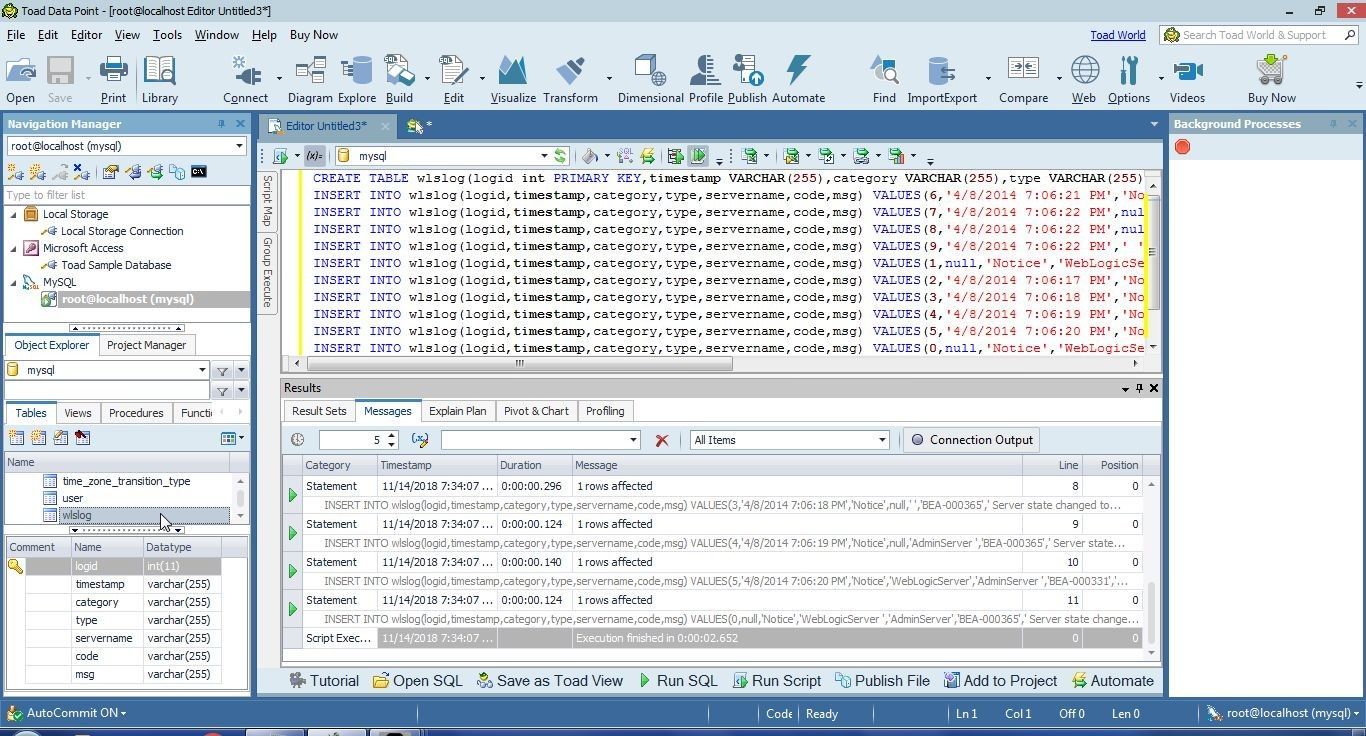Switch to the Explain Plan tab
This screenshot has height=736, width=1366.
[457, 411]
